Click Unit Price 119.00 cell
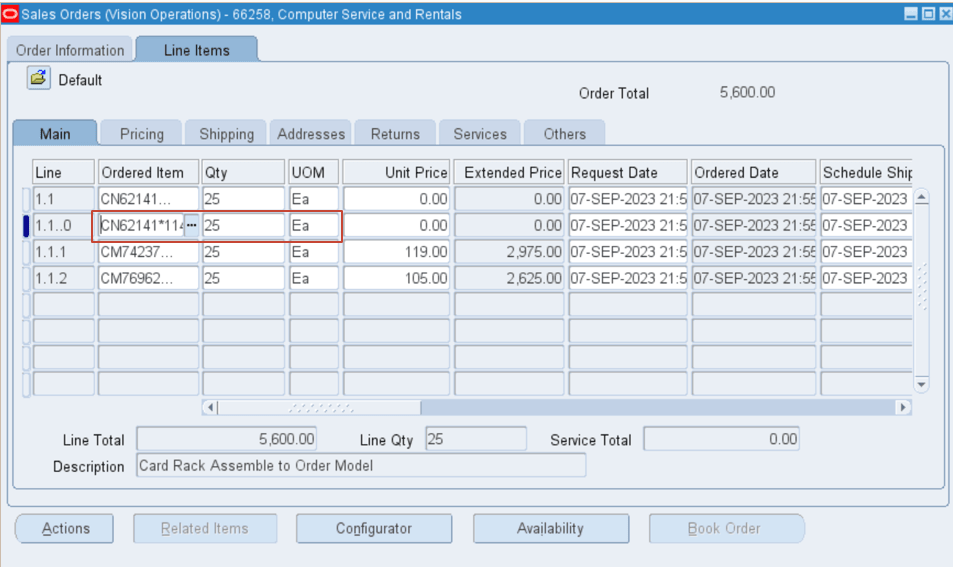The width and height of the screenshot is (953, 567). tap(396, 252)
